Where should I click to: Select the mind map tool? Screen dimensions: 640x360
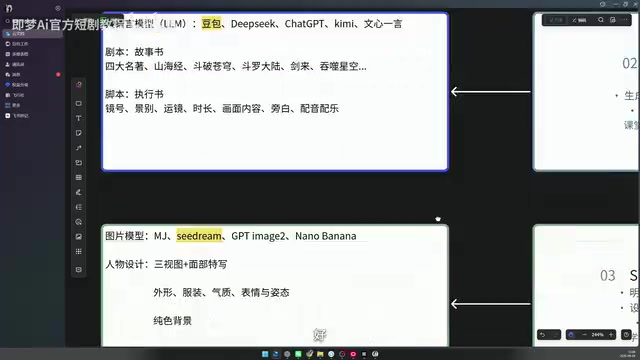(79, 207)
